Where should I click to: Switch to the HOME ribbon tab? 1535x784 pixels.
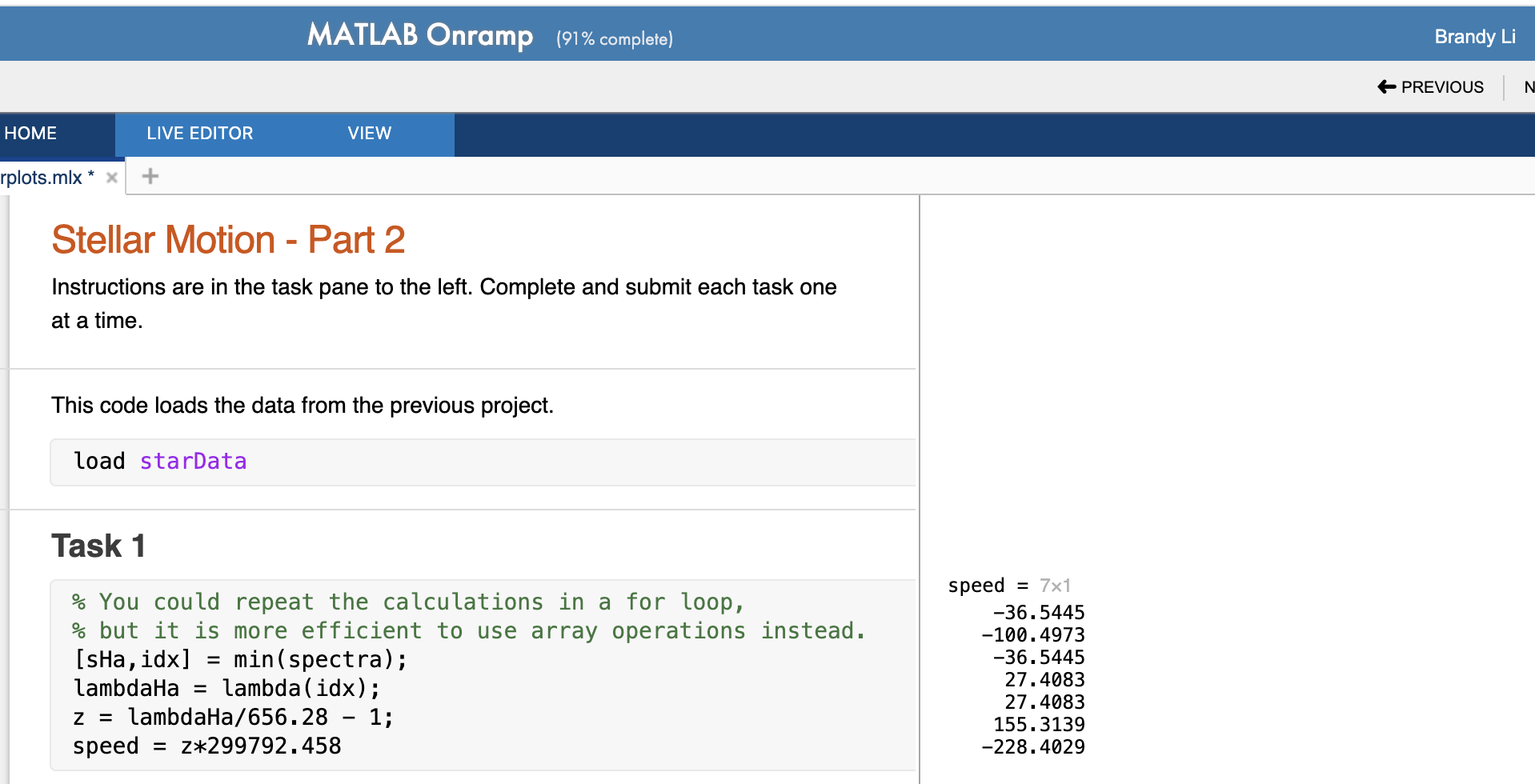(30, 133)
